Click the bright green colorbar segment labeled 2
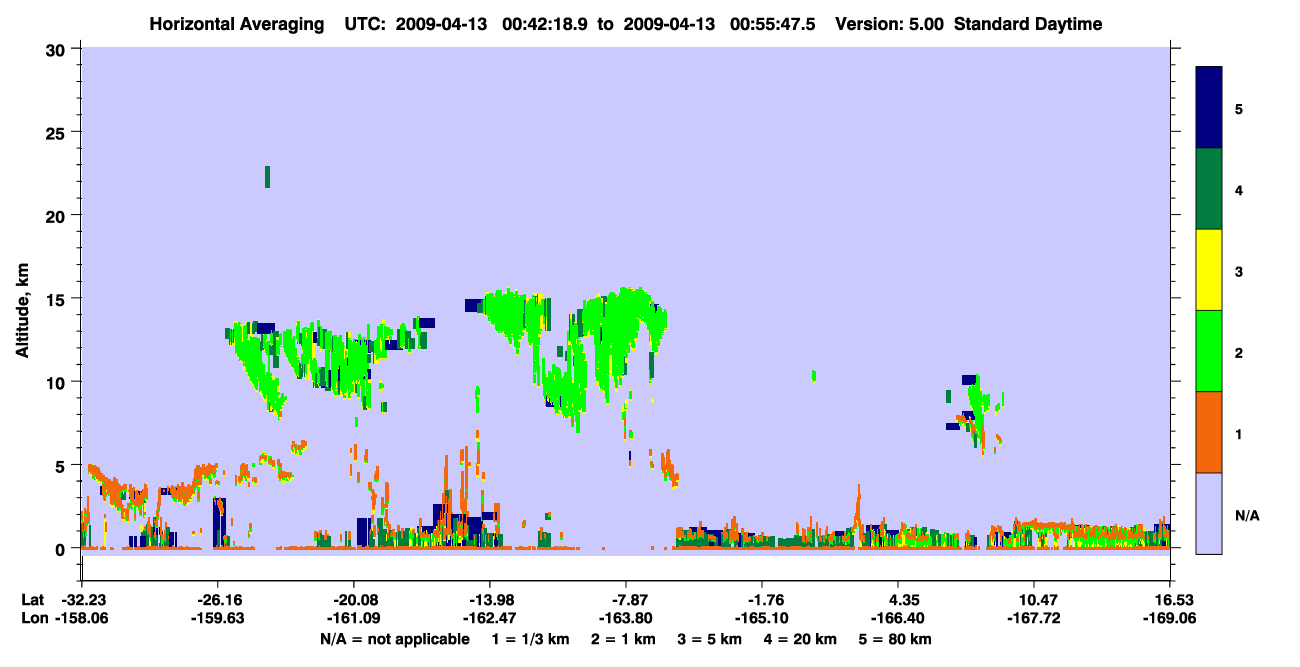The image size is (1300, 667). 1209,351
